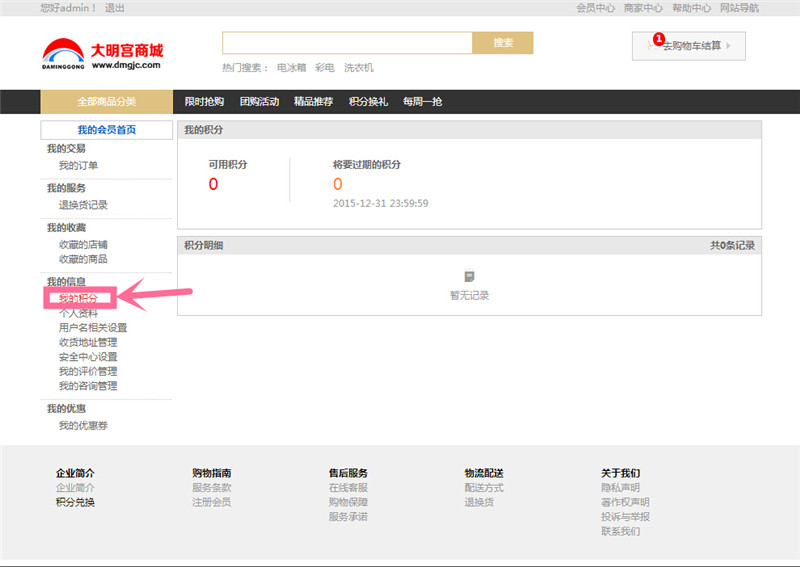Open the 积分换礼 nav item
800x567 pixels.
click(368, 102)
